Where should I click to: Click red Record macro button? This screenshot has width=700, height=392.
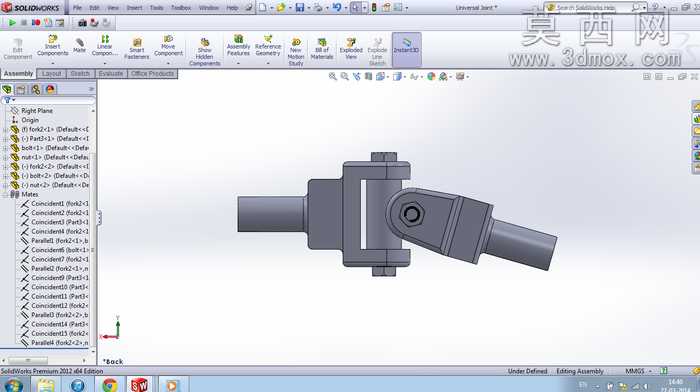(36, 22)
